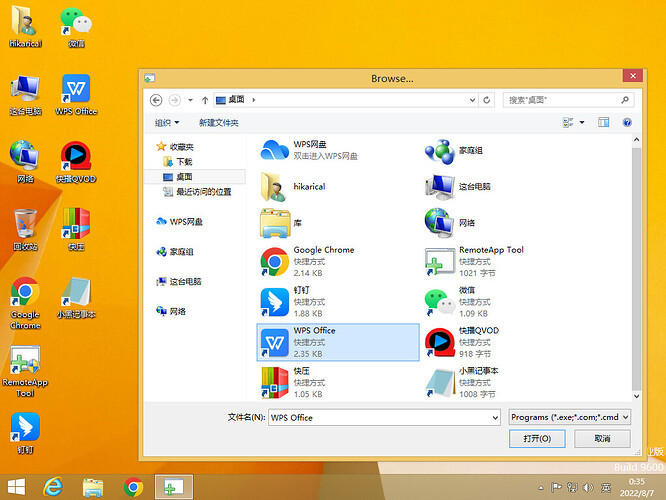666x500 pixels.
Task: Expand the view options dropdown arrow
Action: point(582,123)
